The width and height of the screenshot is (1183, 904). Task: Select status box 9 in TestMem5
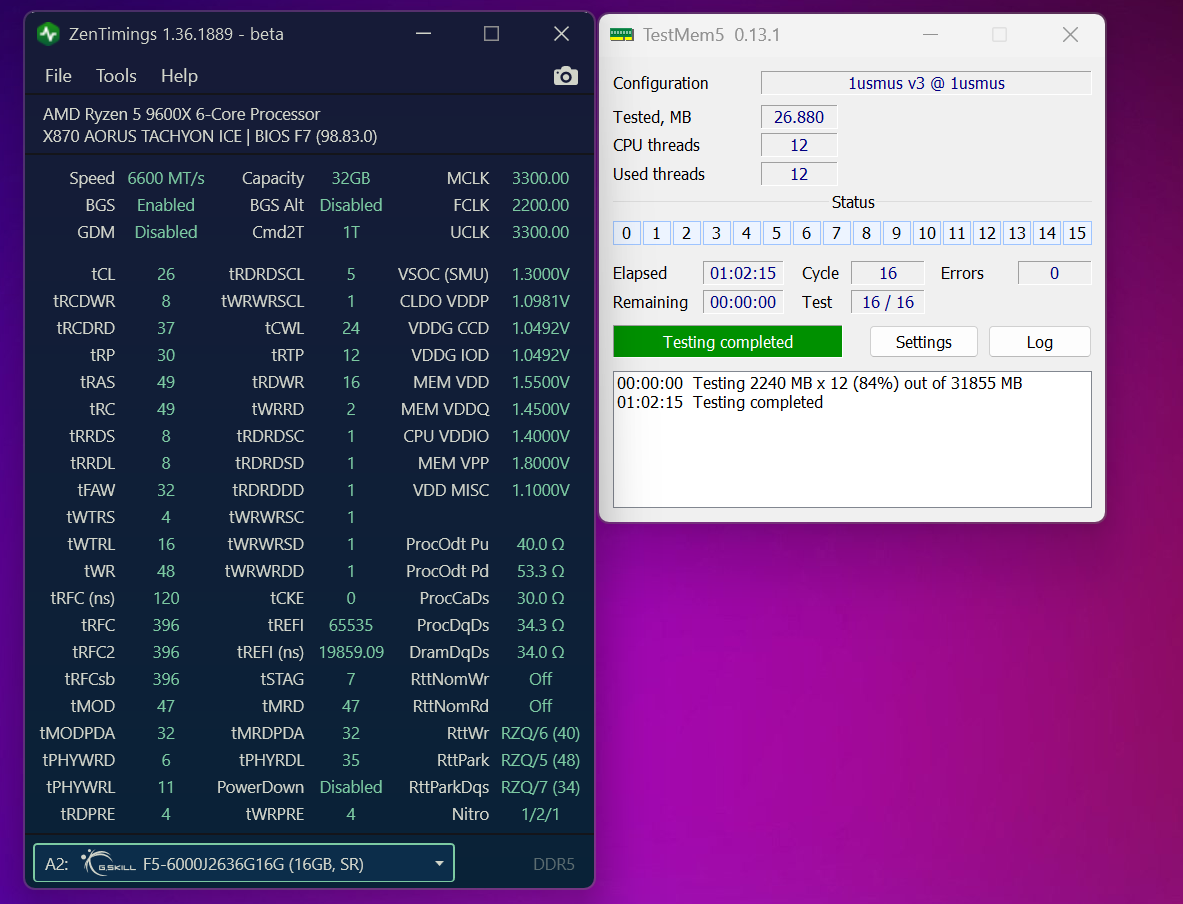896,233
